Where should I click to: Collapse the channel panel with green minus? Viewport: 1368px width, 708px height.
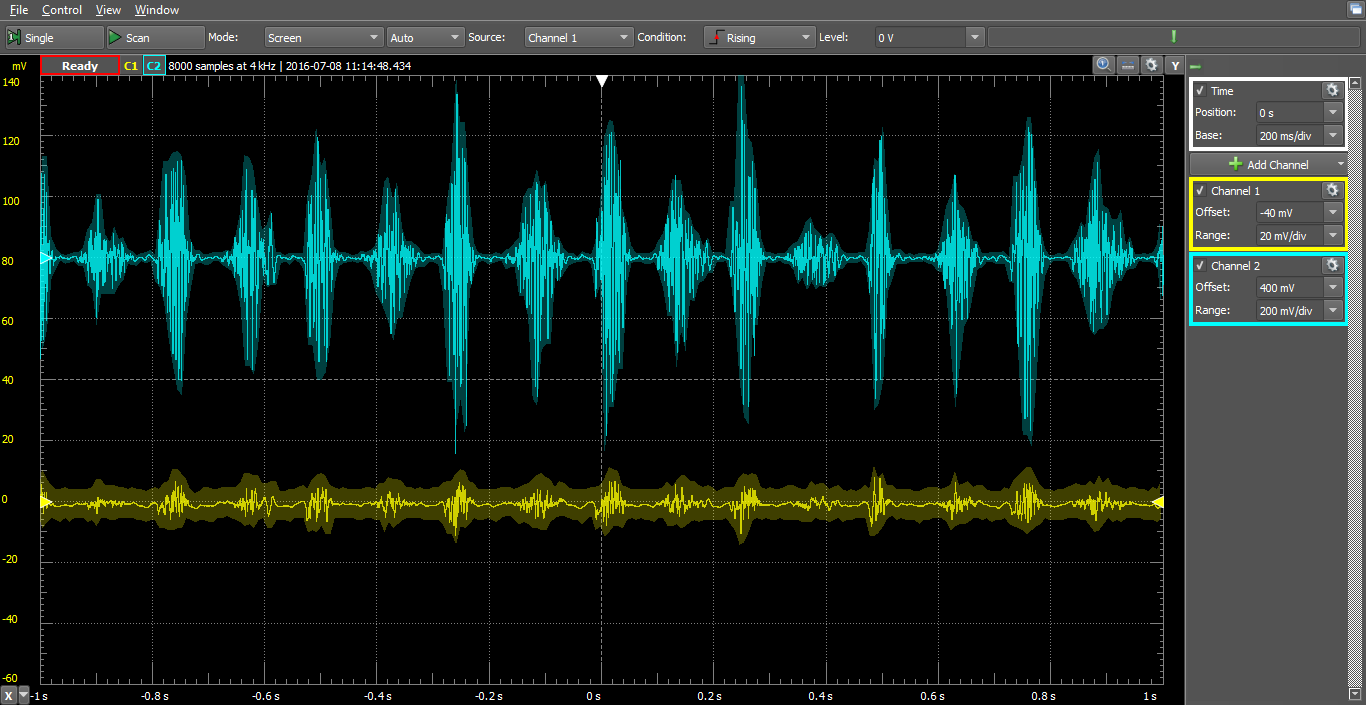point(1195,67)
